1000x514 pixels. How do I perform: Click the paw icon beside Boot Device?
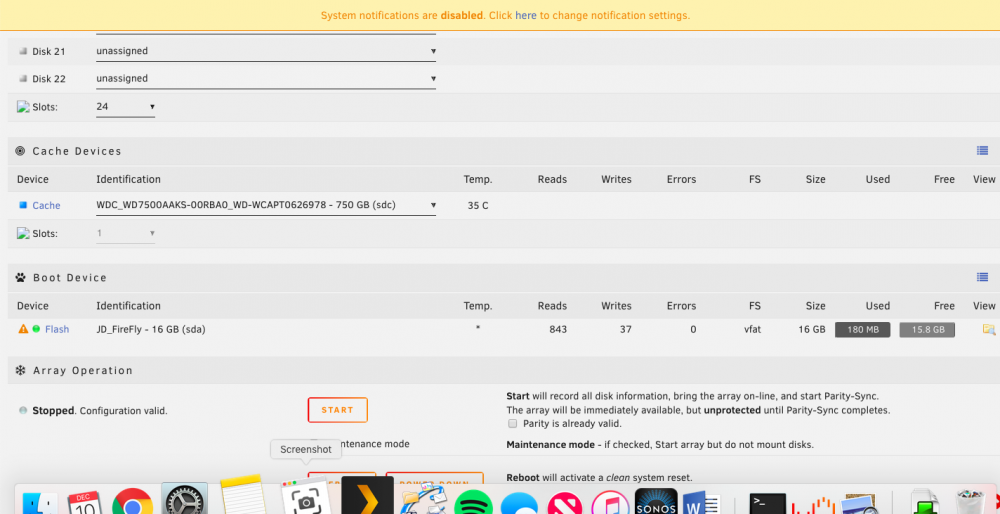pyautogui.click(x=21, y=277)
